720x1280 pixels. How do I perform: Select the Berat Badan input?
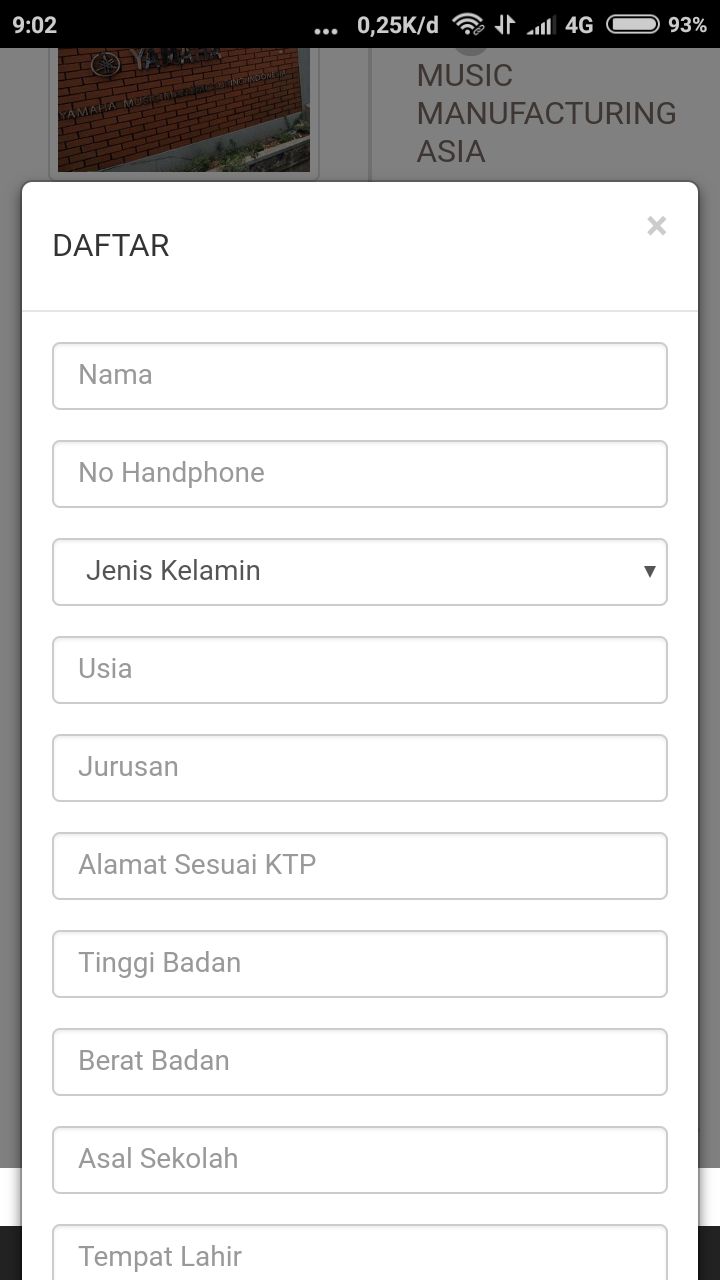point(360,1062)
